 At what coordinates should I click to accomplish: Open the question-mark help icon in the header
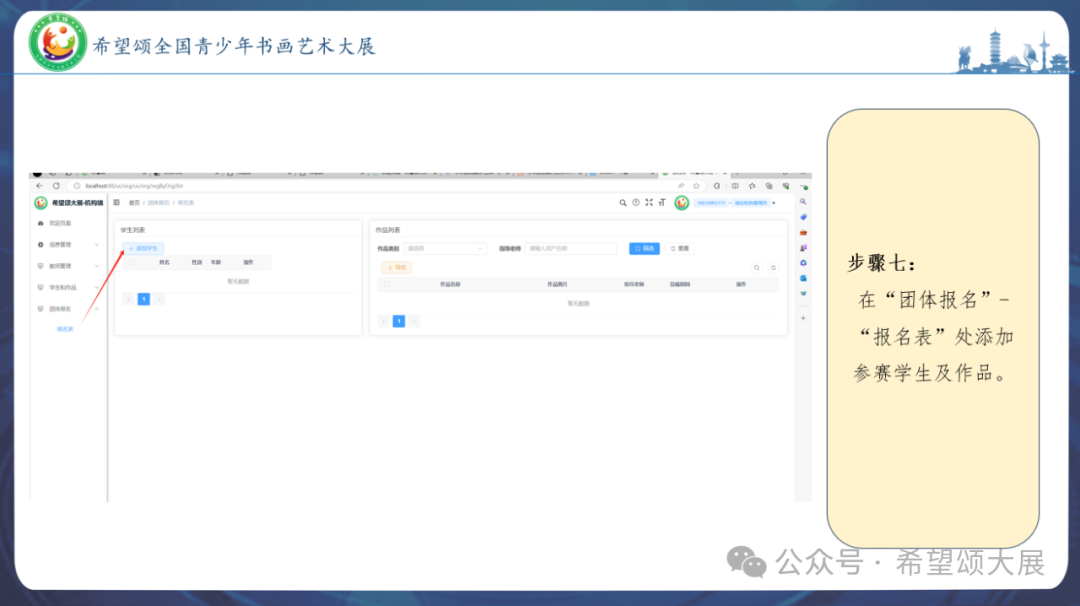pos(636,202)
